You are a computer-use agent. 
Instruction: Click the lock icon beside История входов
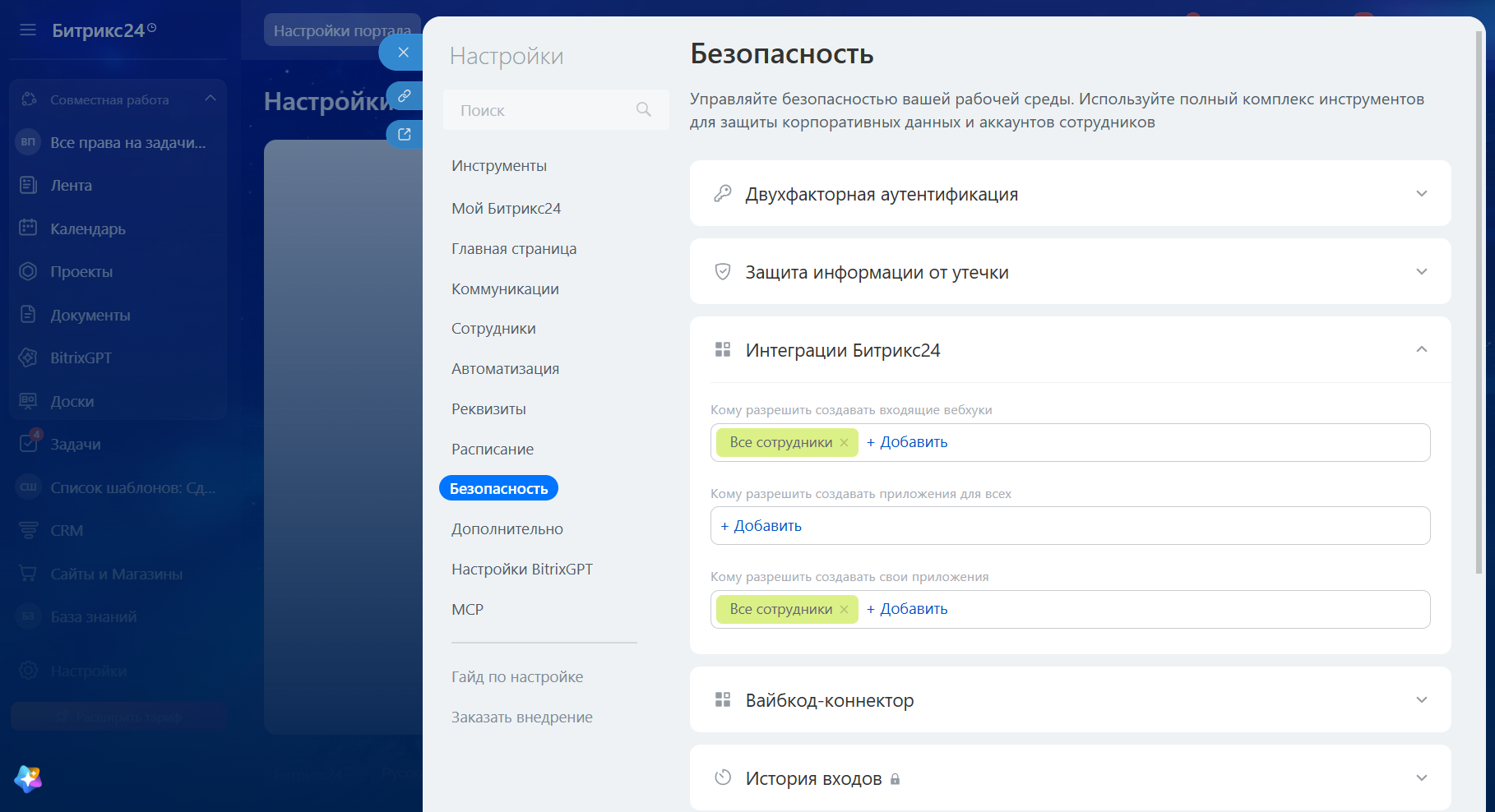[x=896, y=779]
